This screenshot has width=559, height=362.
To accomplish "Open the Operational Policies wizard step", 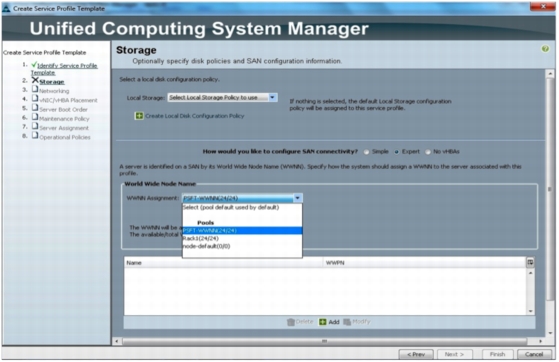I will point(65,137).
